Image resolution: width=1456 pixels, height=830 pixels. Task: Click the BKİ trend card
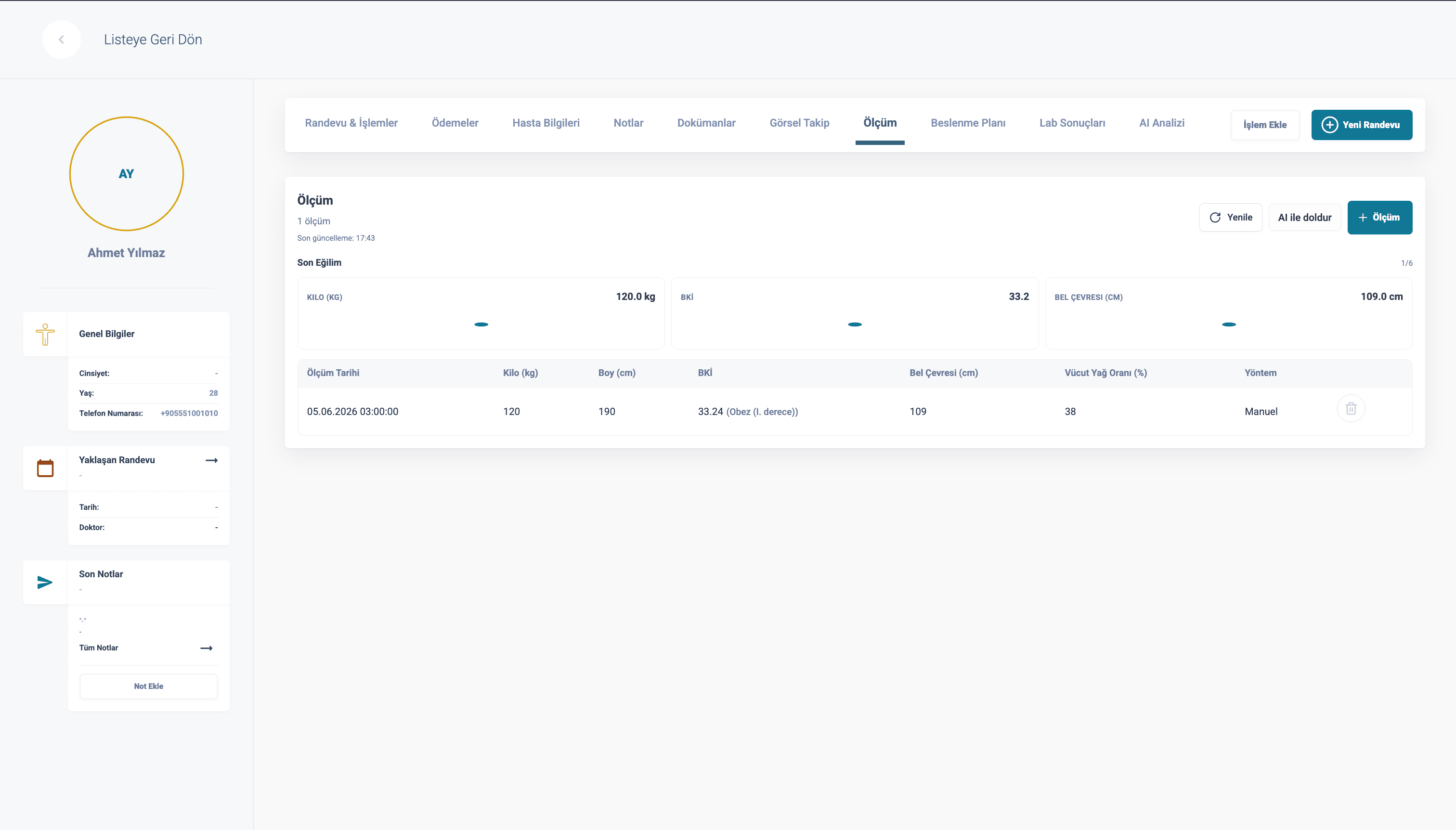[x=855, y=313]
